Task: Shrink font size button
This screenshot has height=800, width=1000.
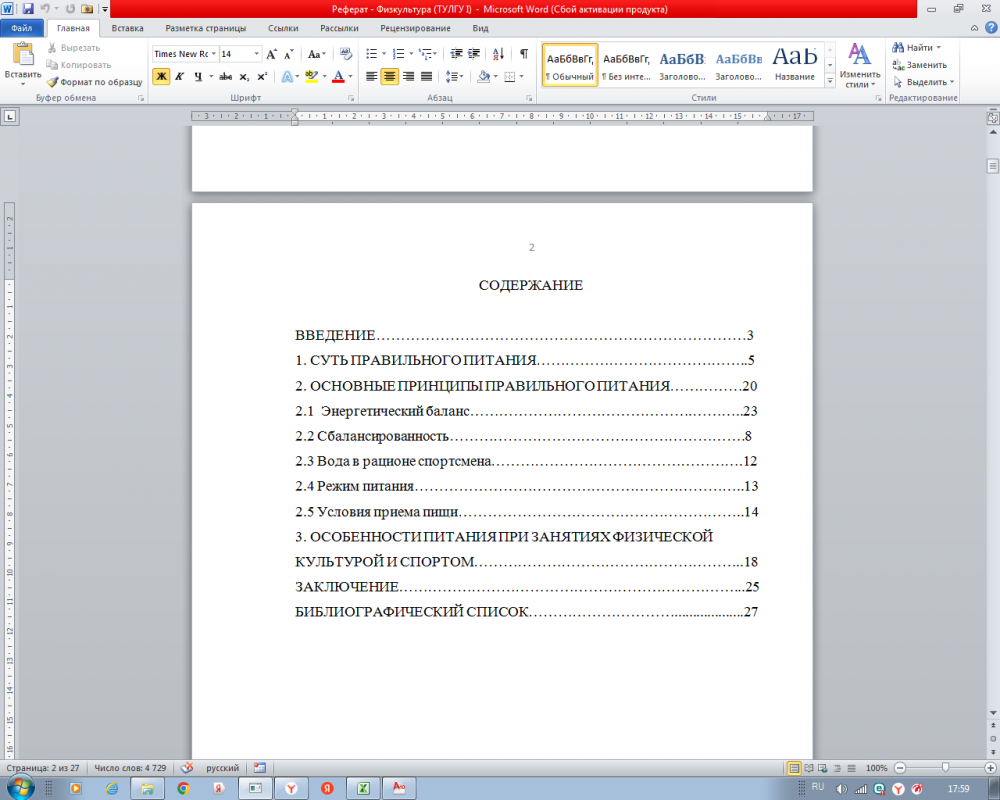Action: [x=289, y=54]
